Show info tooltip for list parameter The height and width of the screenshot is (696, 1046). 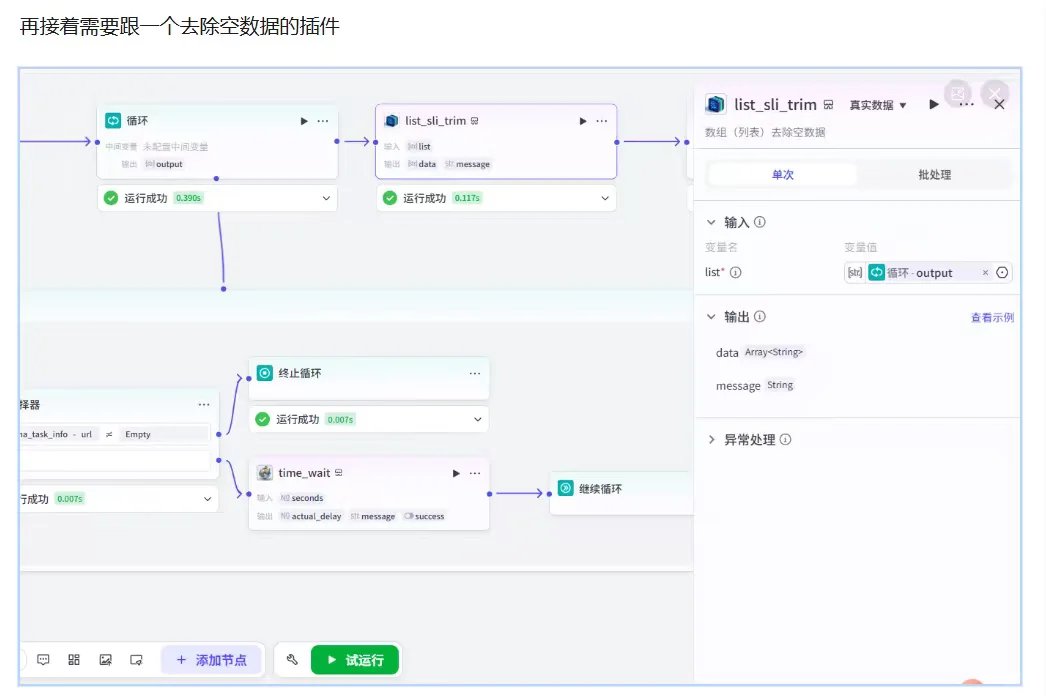[735, 272]
